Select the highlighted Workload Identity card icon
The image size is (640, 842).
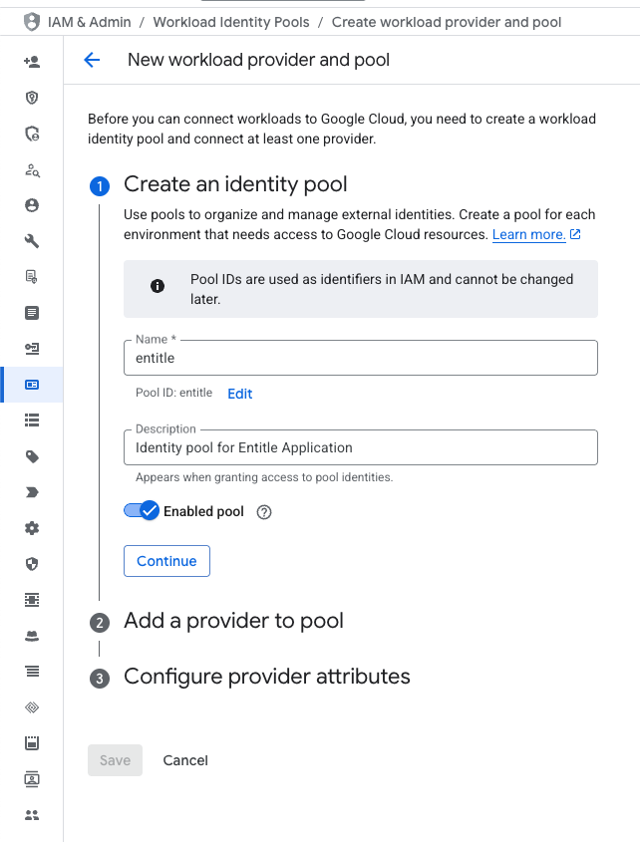pyautogui.click(x=32, y=384)
